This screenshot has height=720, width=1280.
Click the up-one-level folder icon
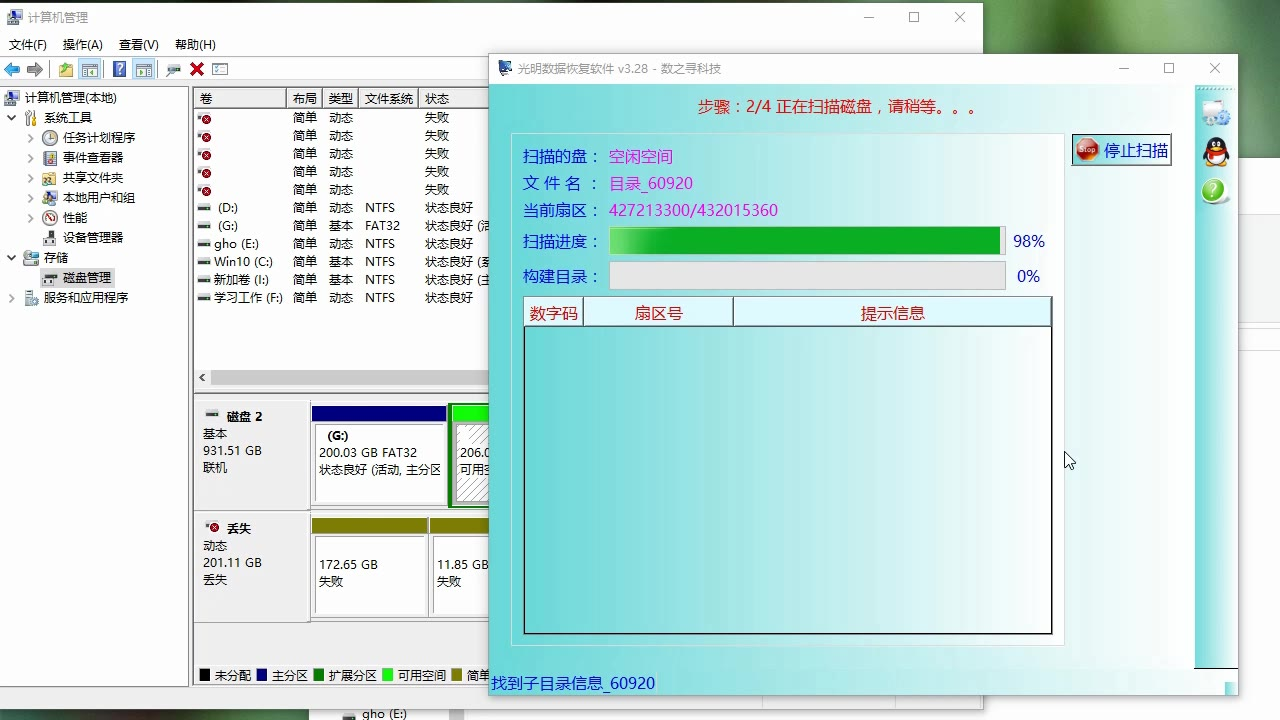click(66, 69)
